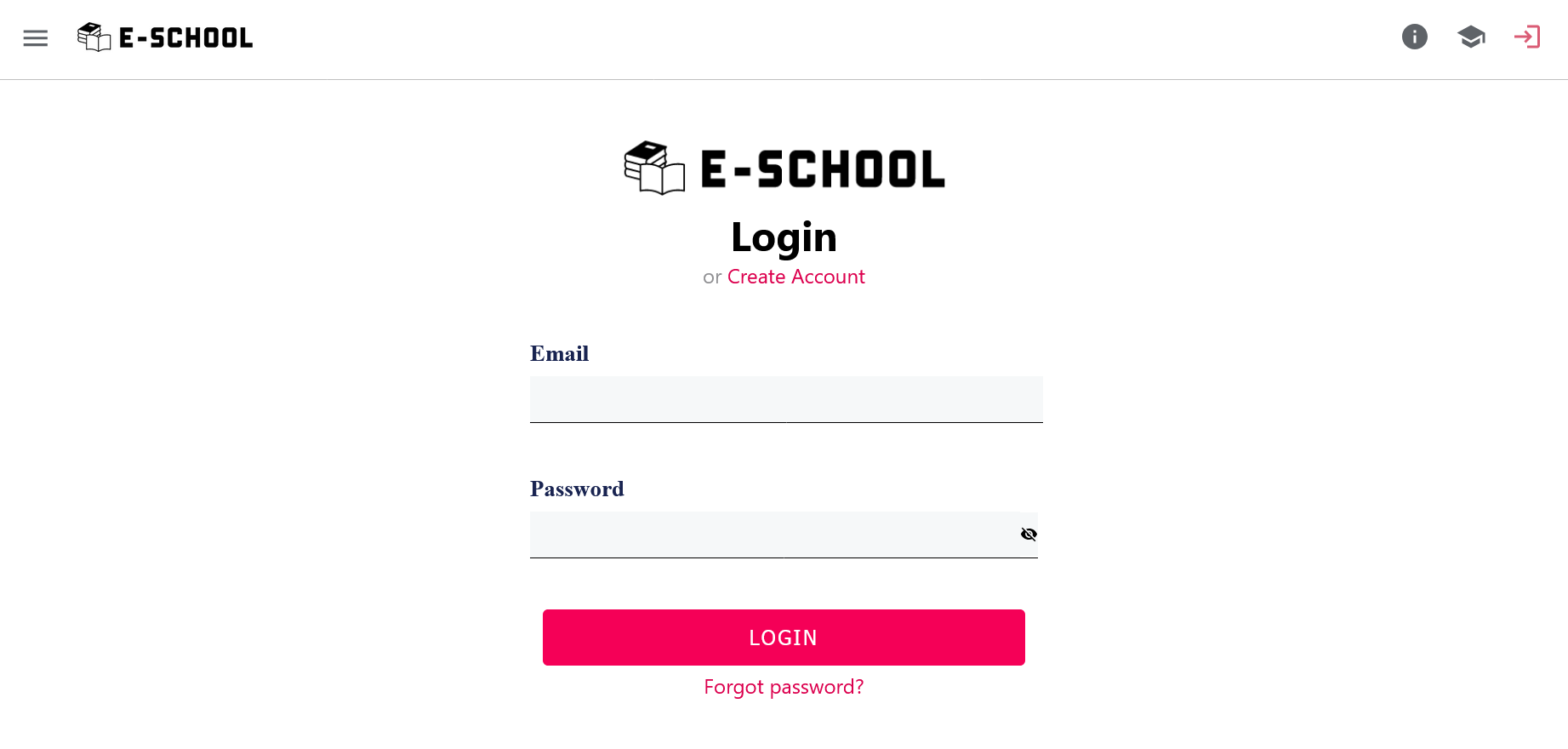Viewport: 1568px width, 749px height.
Task: Focus the Email input field
Action: [785, 398]
